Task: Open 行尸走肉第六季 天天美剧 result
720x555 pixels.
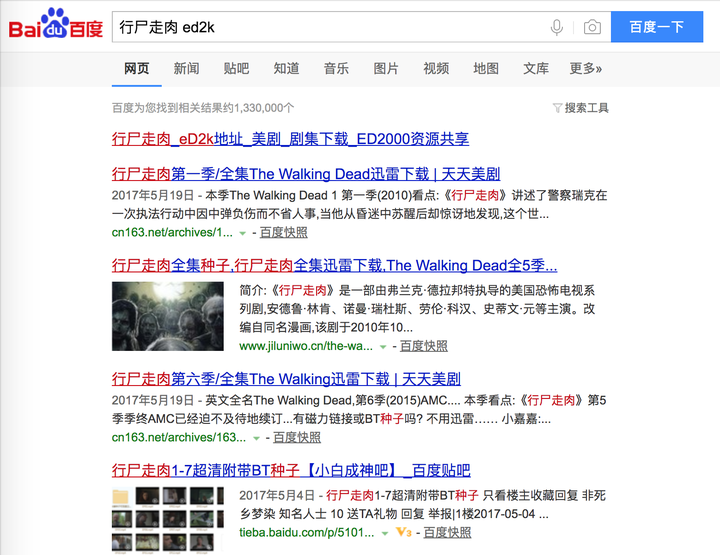Action: click(x=286, y=379)
